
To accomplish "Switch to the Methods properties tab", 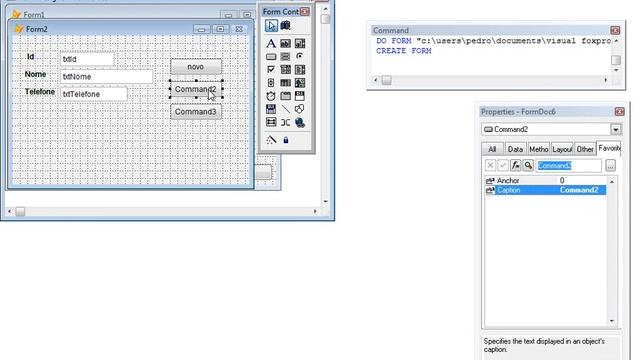I will [x=538, y=149].
